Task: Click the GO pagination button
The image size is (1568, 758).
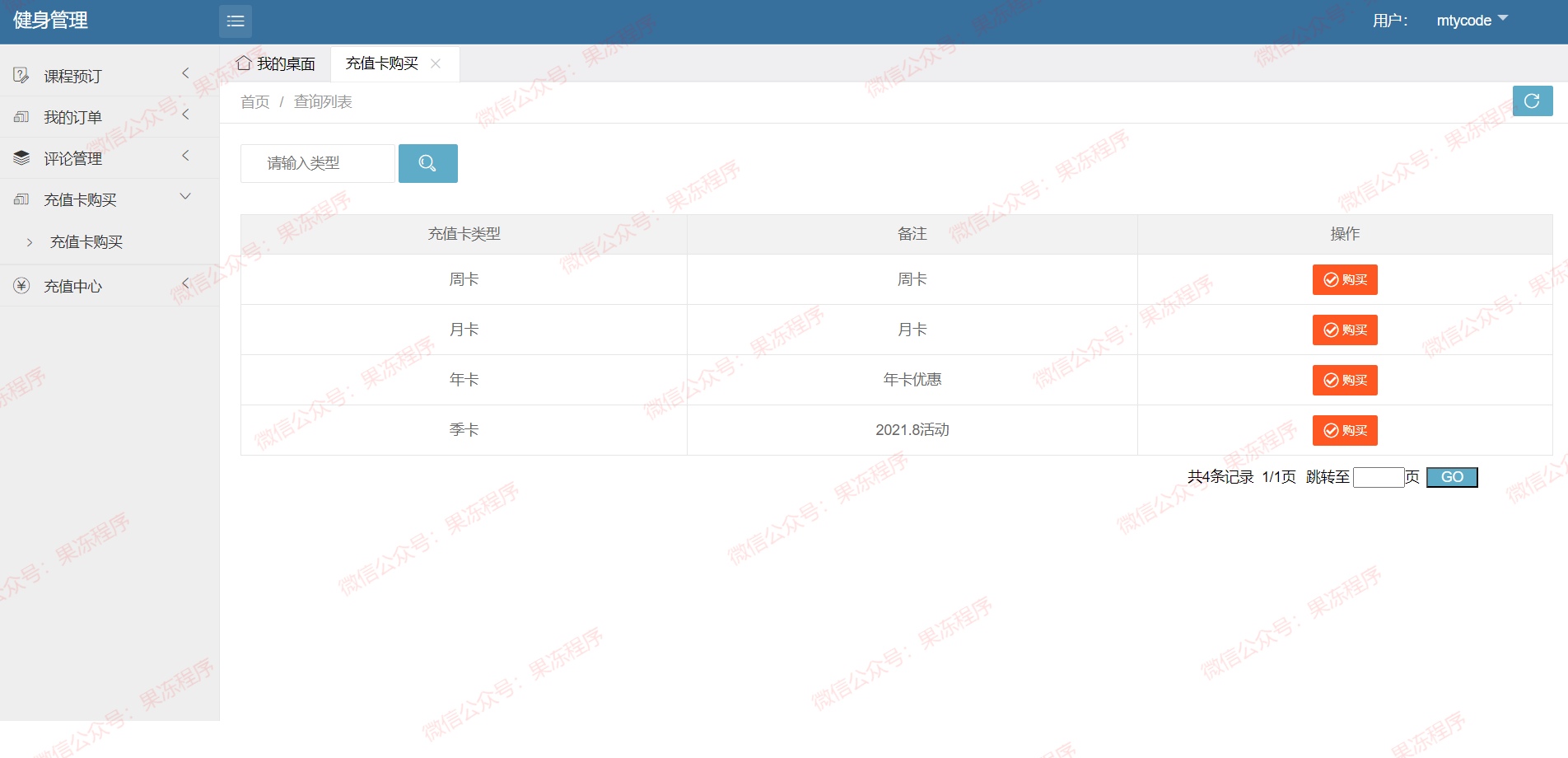Action: (1452, 477)
